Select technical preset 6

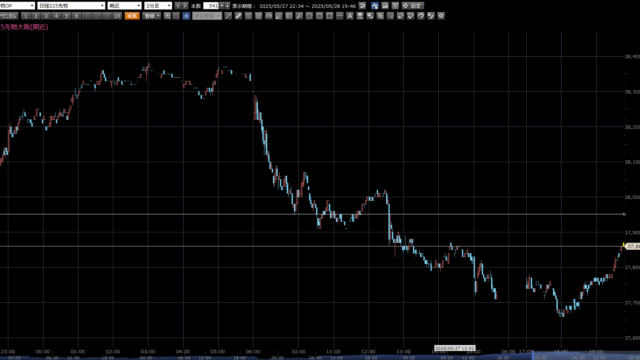[76, 16]
